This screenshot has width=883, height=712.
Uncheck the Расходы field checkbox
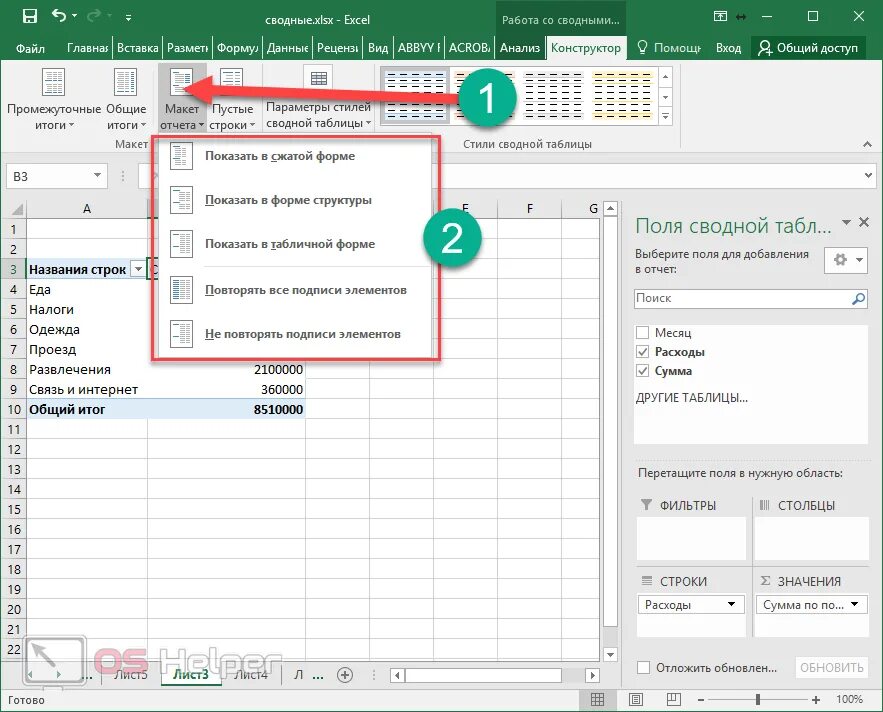point(643,351)
